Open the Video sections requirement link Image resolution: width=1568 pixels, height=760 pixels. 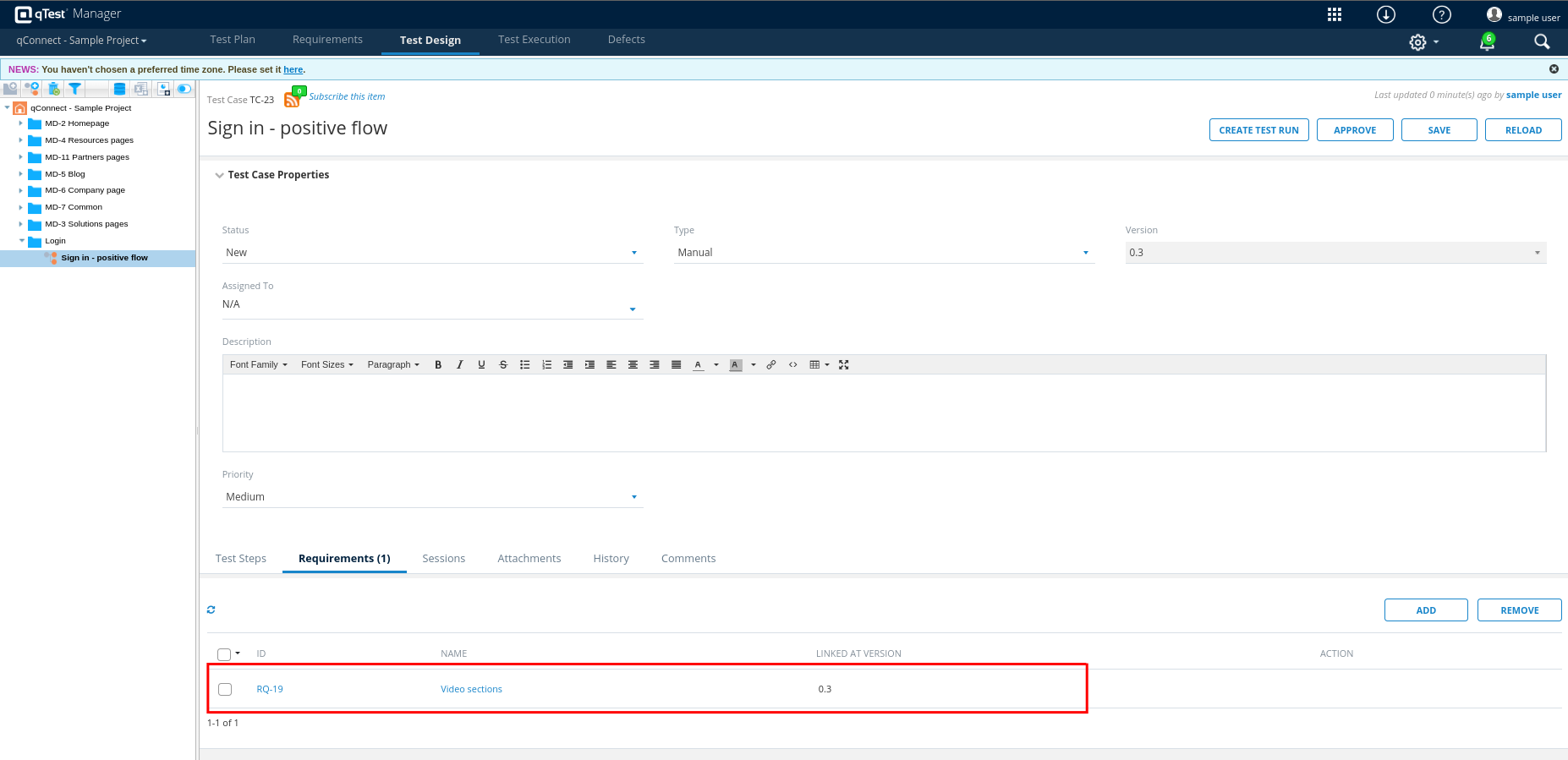pyautogui.click(x=471, y=689)
